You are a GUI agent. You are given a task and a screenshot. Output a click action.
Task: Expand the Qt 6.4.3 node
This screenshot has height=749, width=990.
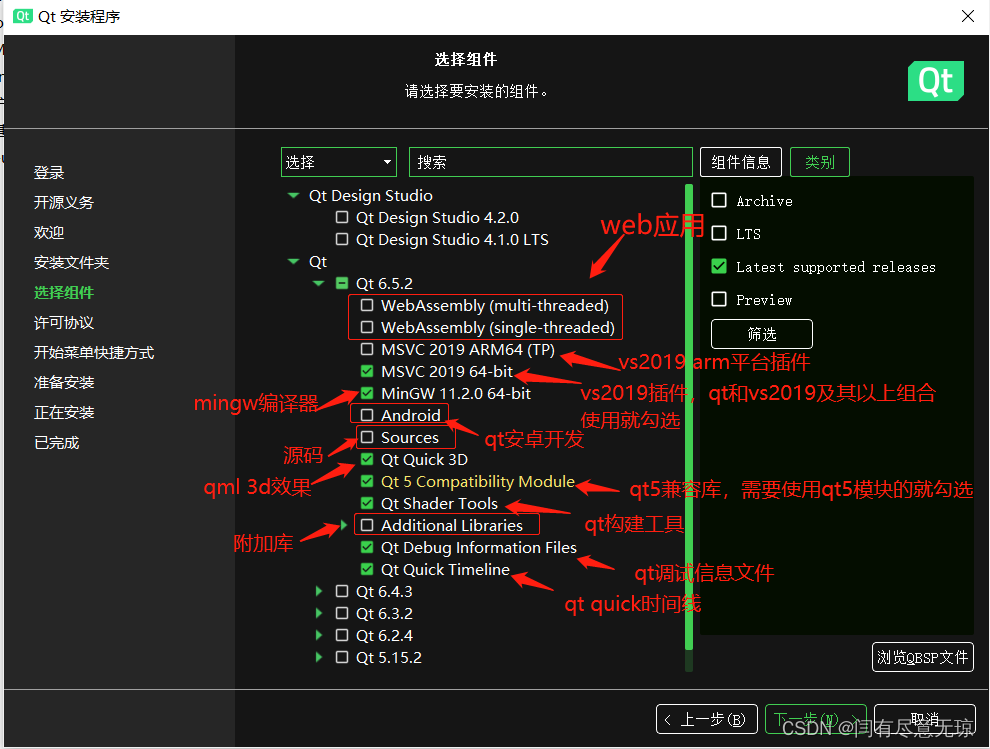pos(319,591)
